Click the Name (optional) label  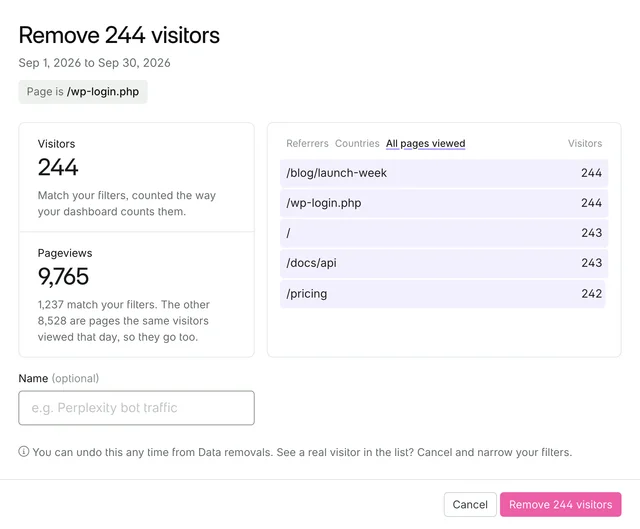coord(59,378)
